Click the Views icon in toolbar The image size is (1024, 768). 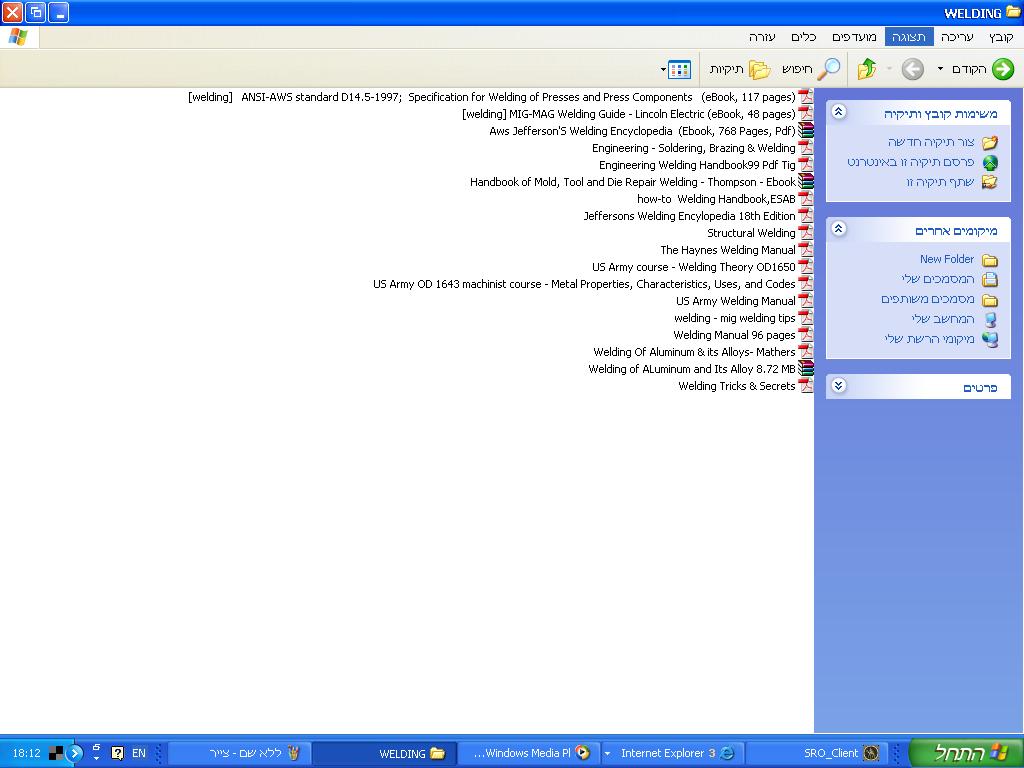pyautogui.click(x=680, y=69)
